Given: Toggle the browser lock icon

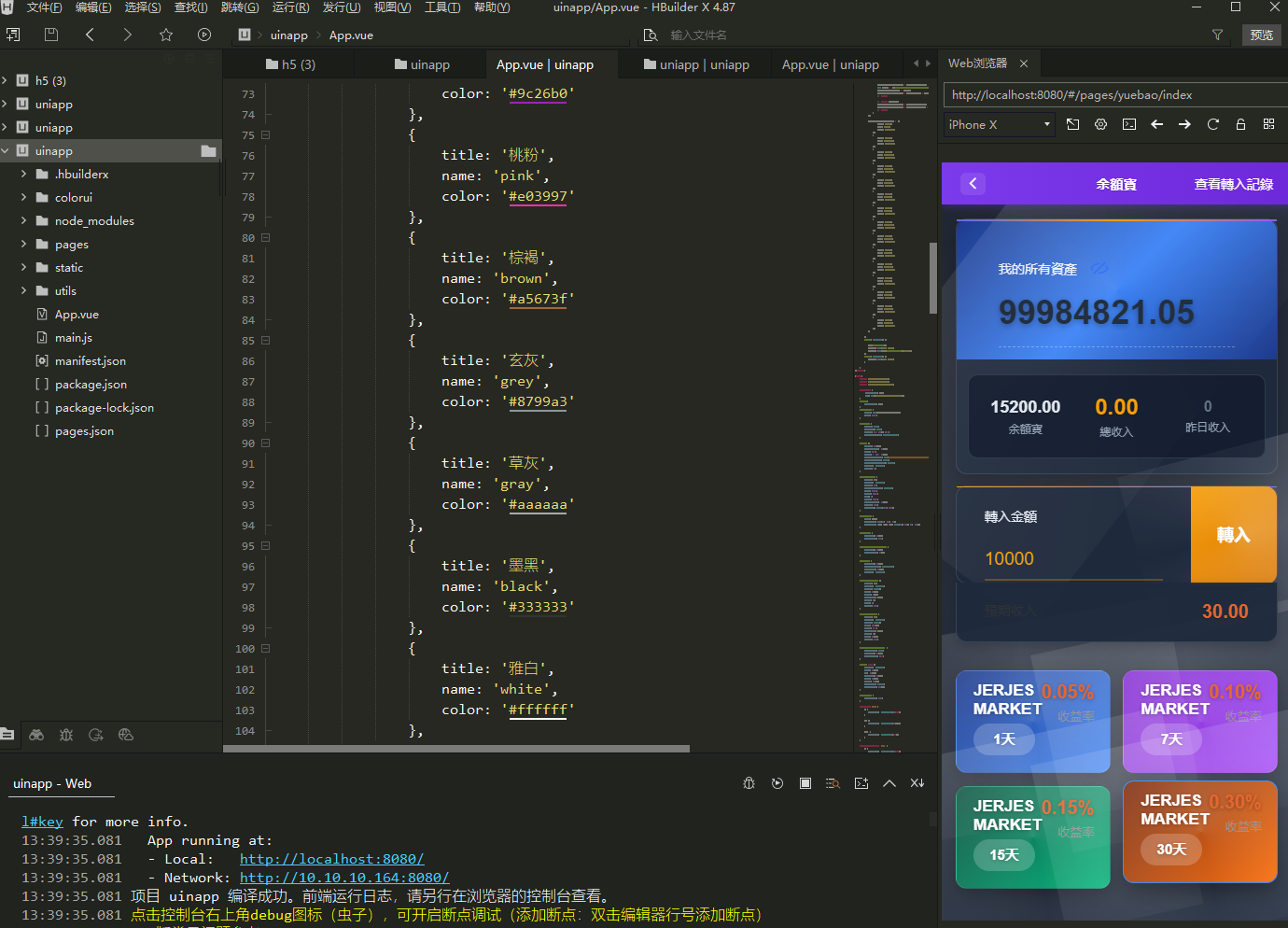Looking at the screenshot, I should point(1241,124).
